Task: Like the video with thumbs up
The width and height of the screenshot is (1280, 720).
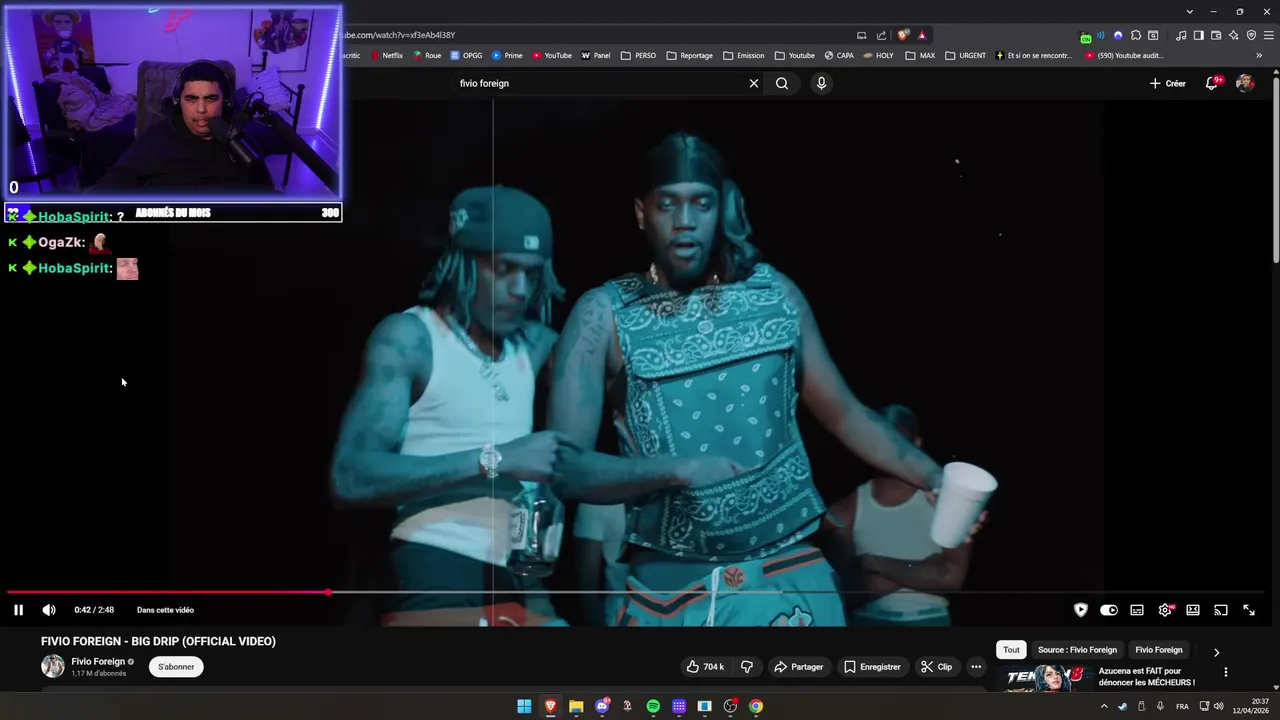Action: pyautogui.click(x=704, y=667)
